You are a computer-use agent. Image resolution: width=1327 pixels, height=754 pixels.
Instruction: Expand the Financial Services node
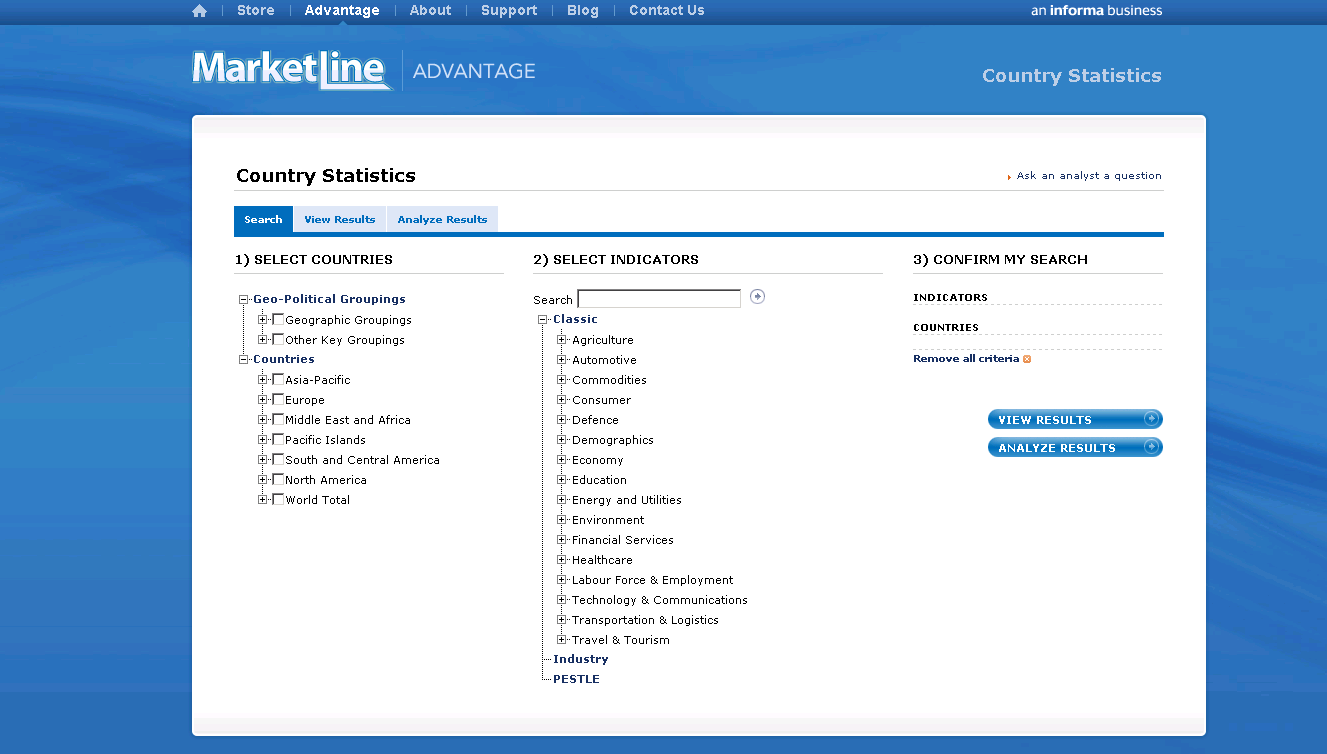tap(562, 539)
